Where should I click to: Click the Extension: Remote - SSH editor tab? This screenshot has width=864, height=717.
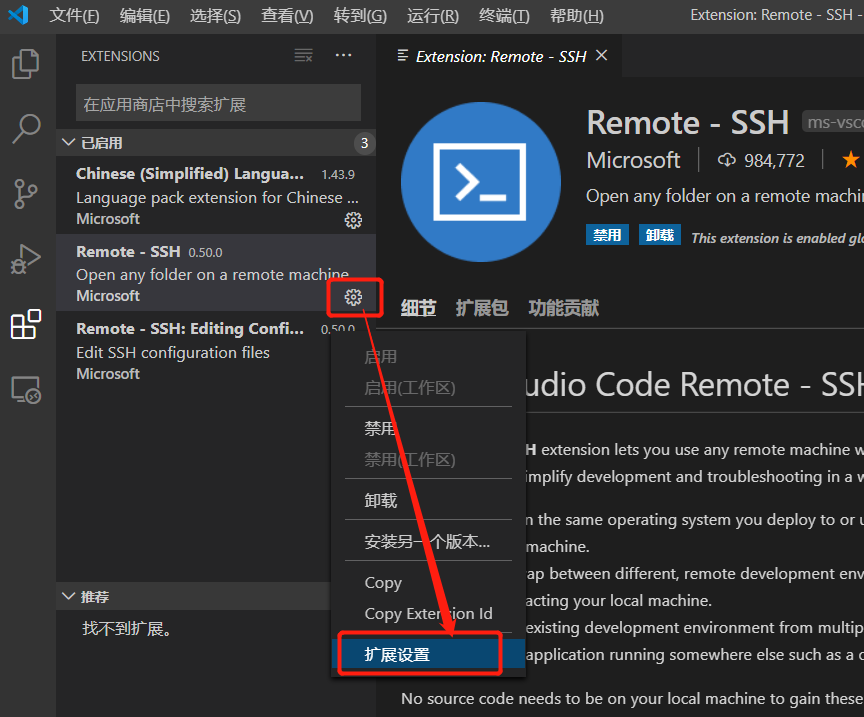[x=501, y=56]
